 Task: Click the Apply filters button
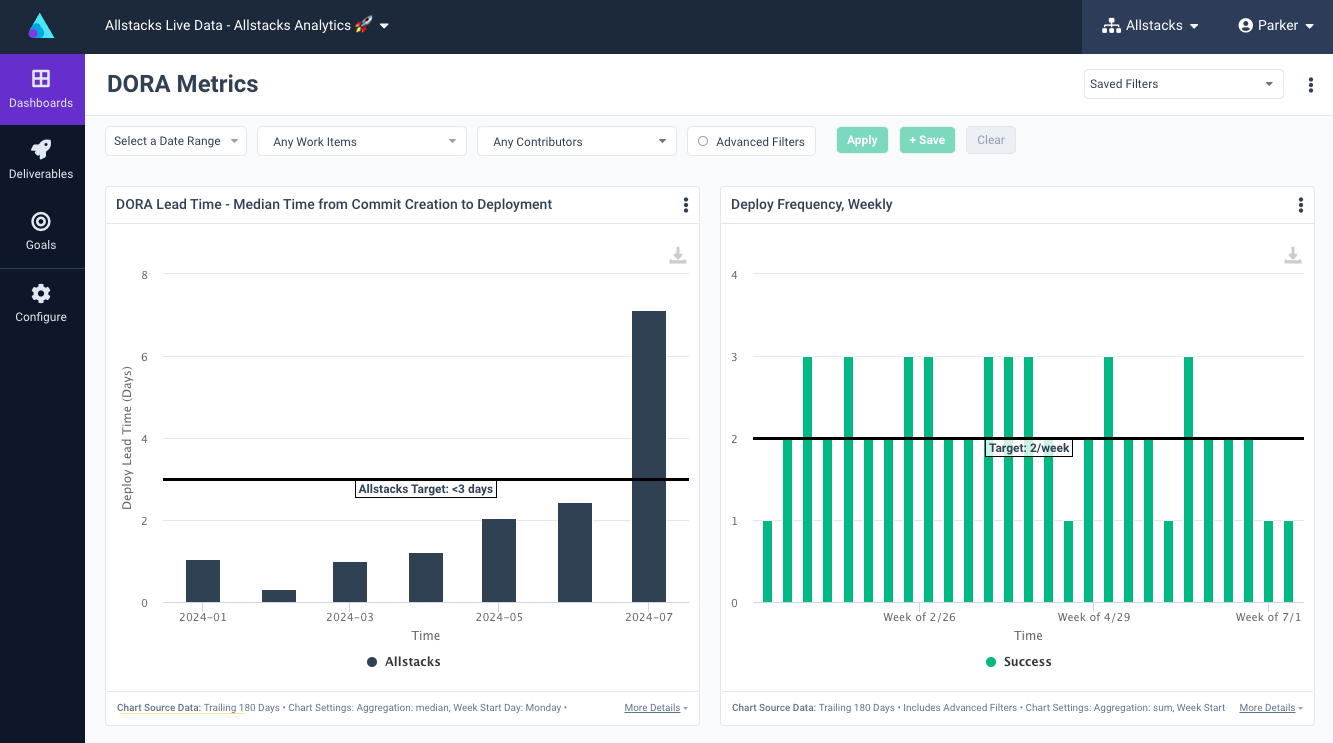tap(862, 140)
